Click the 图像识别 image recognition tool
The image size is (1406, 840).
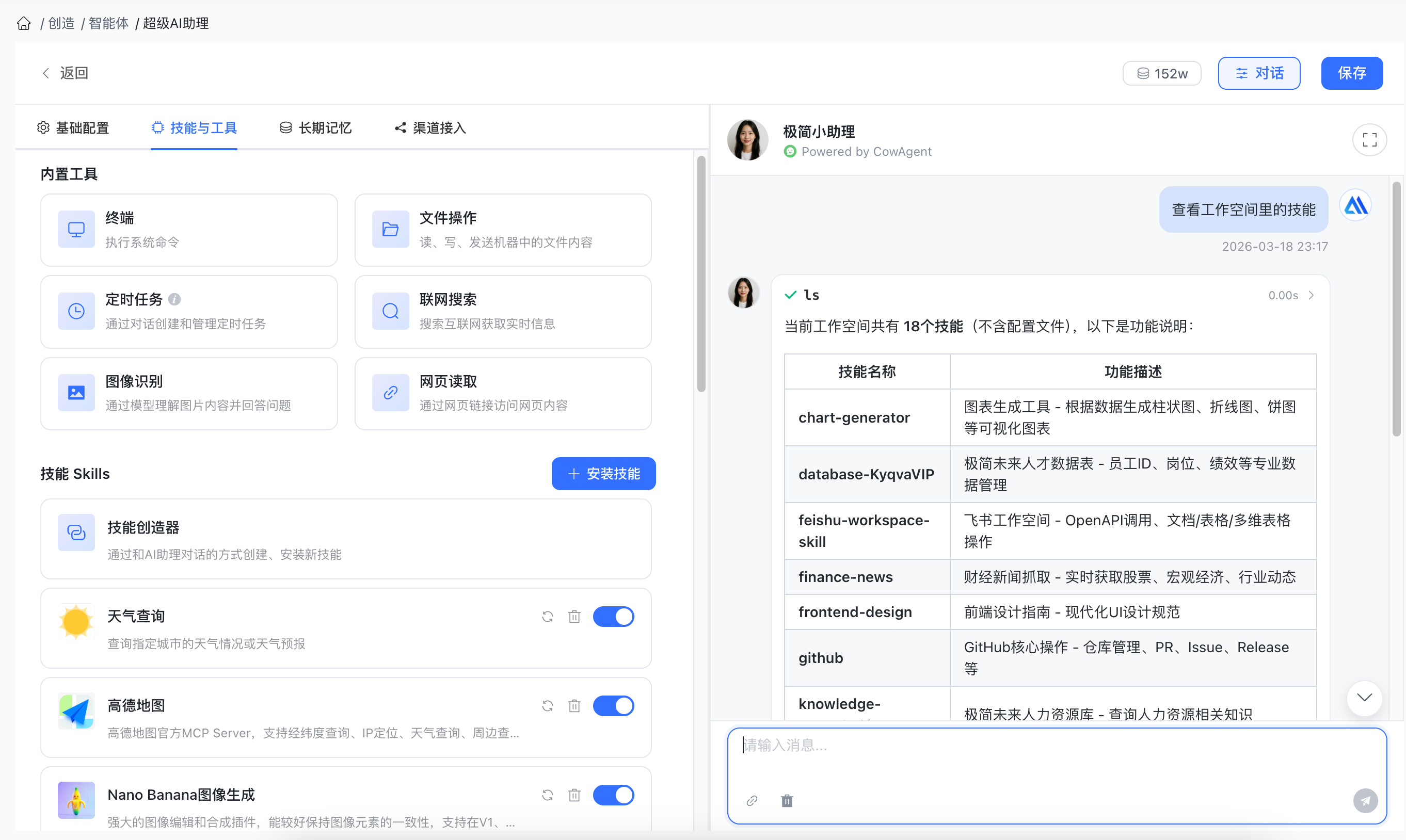(x=188, y=392)
